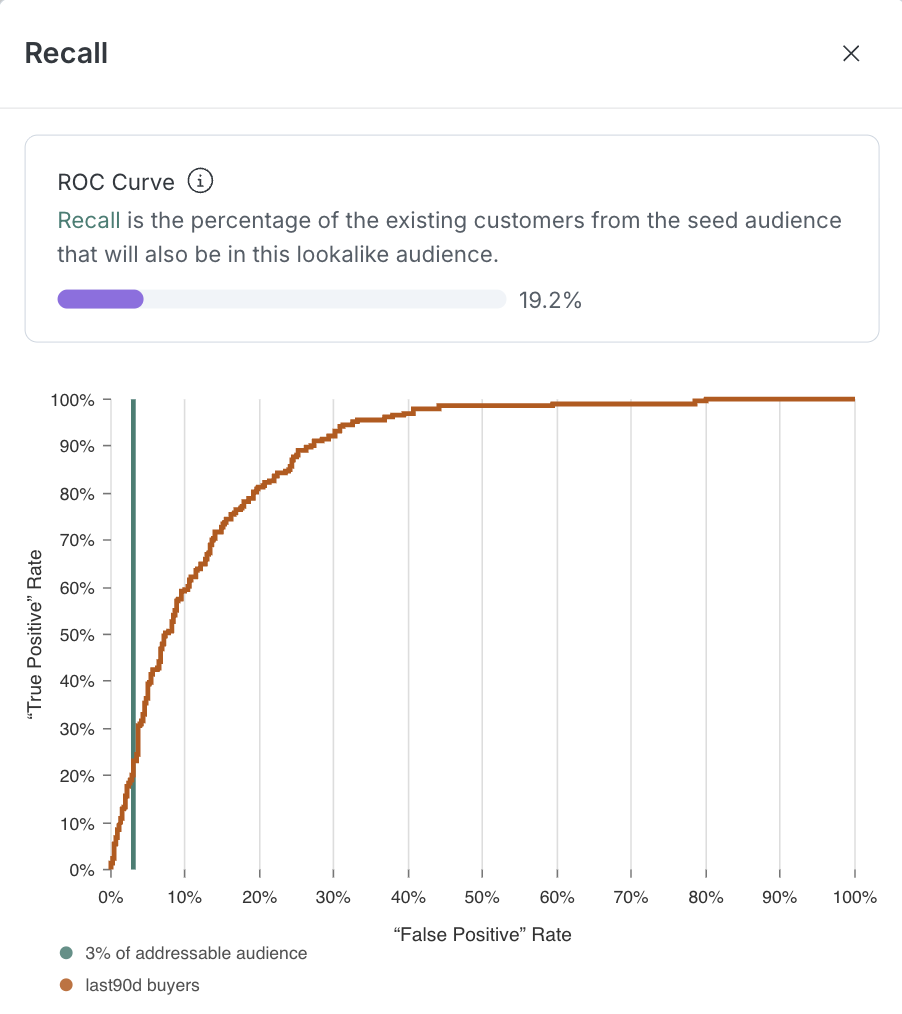
Task: Click the vertical green threshold line on the chart
Action: (133, 630)
